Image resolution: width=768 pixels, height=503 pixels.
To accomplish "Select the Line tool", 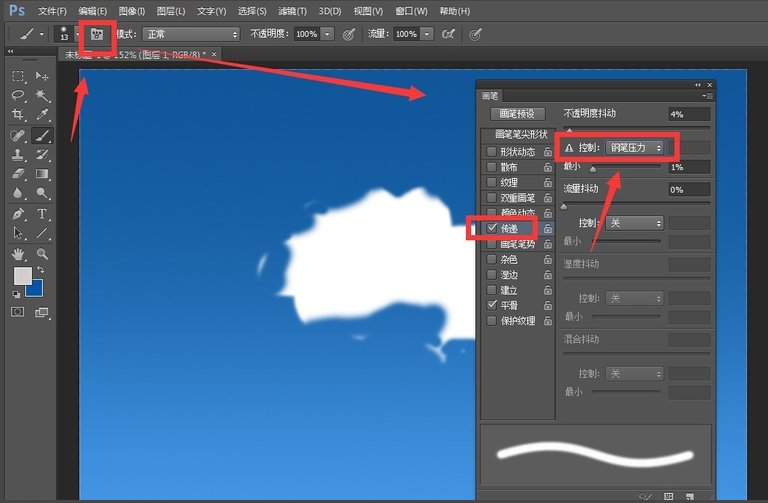I will (42, 233).
